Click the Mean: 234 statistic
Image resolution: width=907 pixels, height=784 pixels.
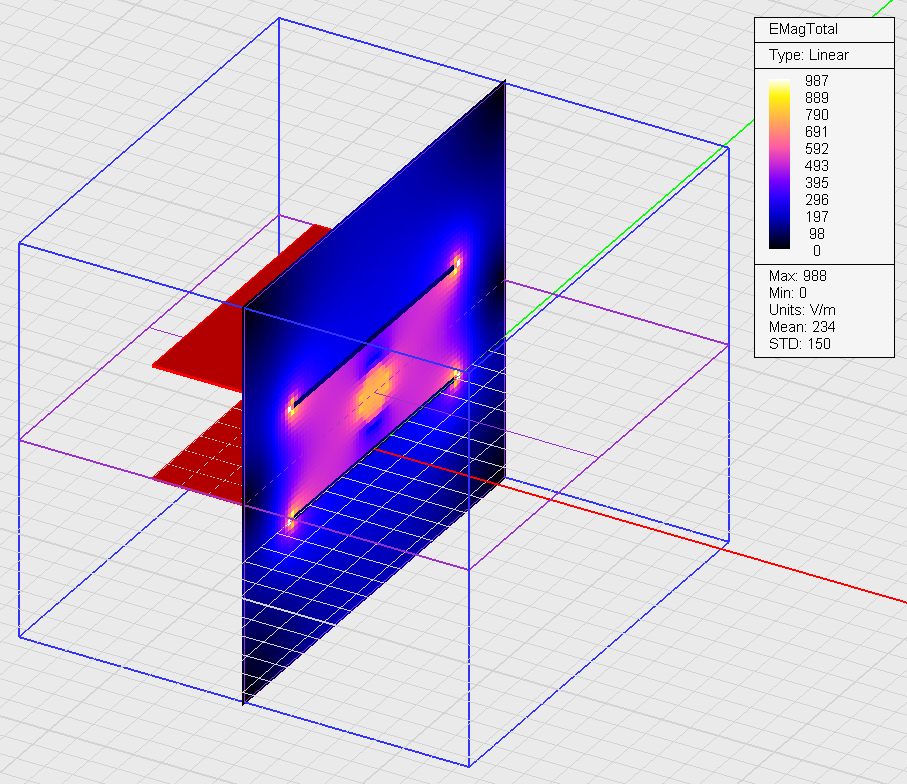pyautogui.click(x=802, y=327)
